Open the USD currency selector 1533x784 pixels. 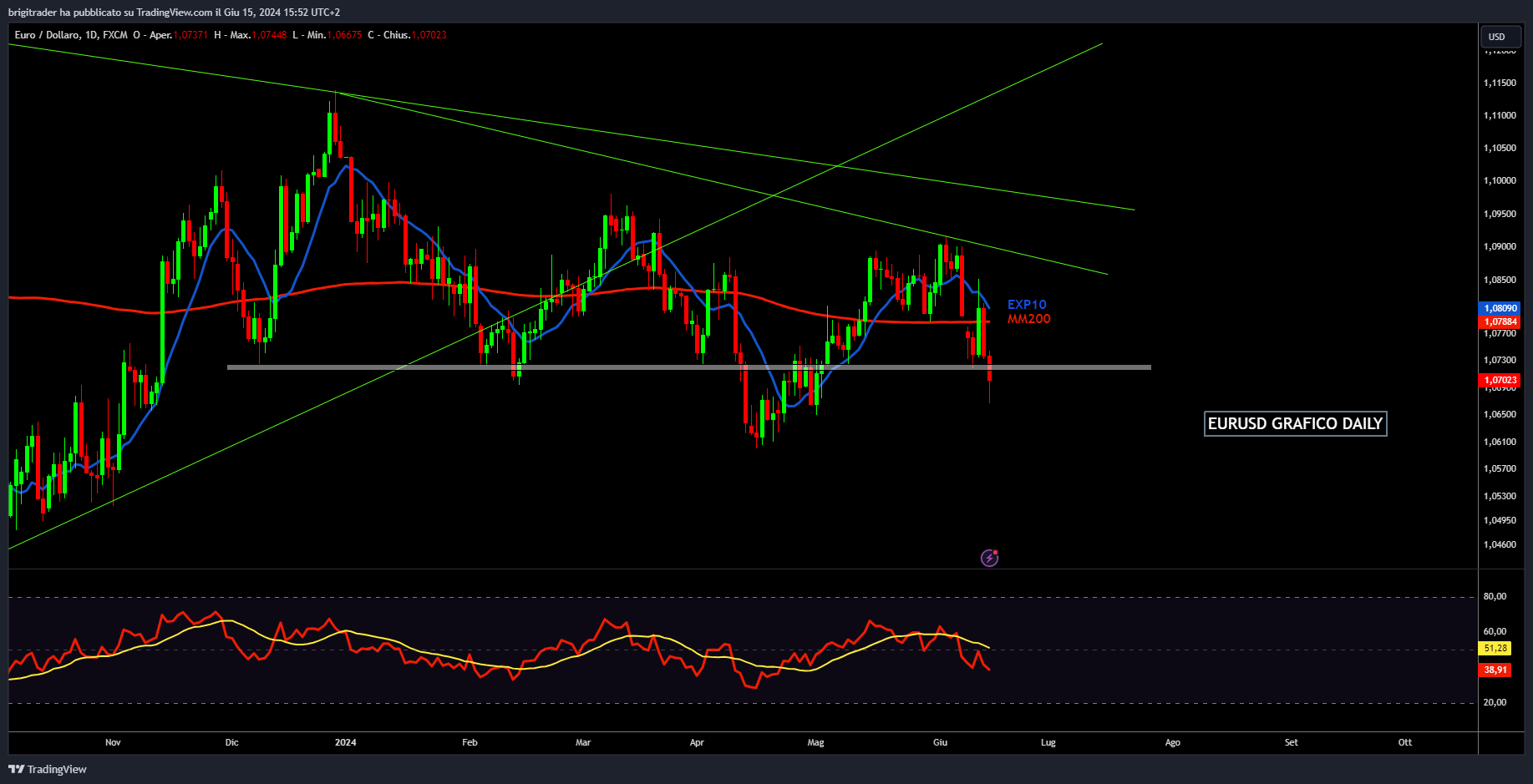1497,37
